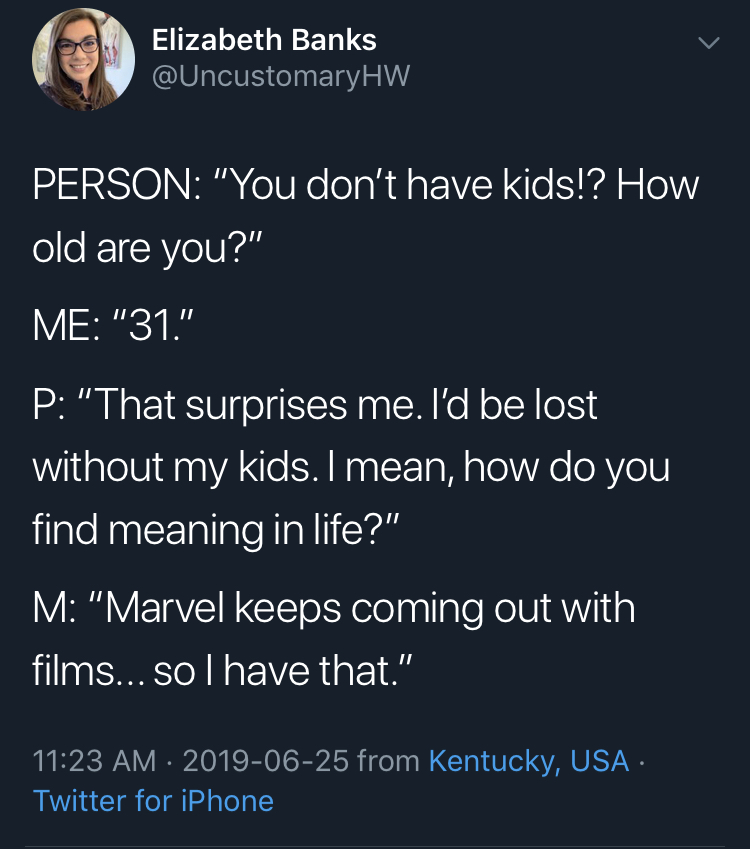Open the tweet options chevron menu
750x849 pixels.
(708, 44)
